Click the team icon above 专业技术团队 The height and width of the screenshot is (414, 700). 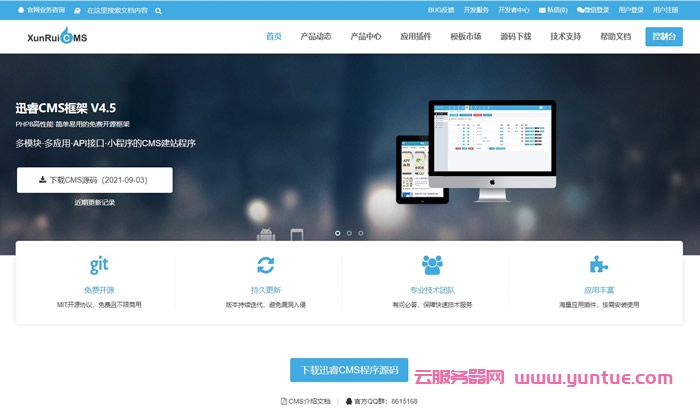(x=432, y=265)
